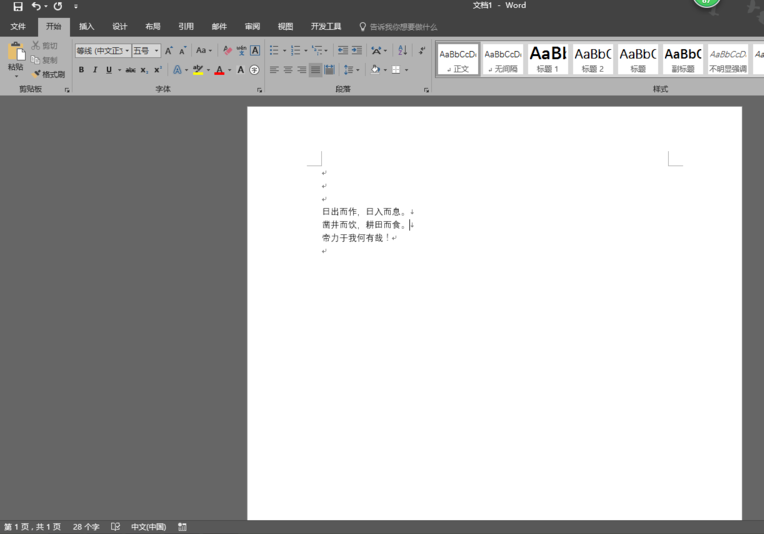764x534 pixels.
Task: Click the character shading A icon
Action: click(241, 70)
